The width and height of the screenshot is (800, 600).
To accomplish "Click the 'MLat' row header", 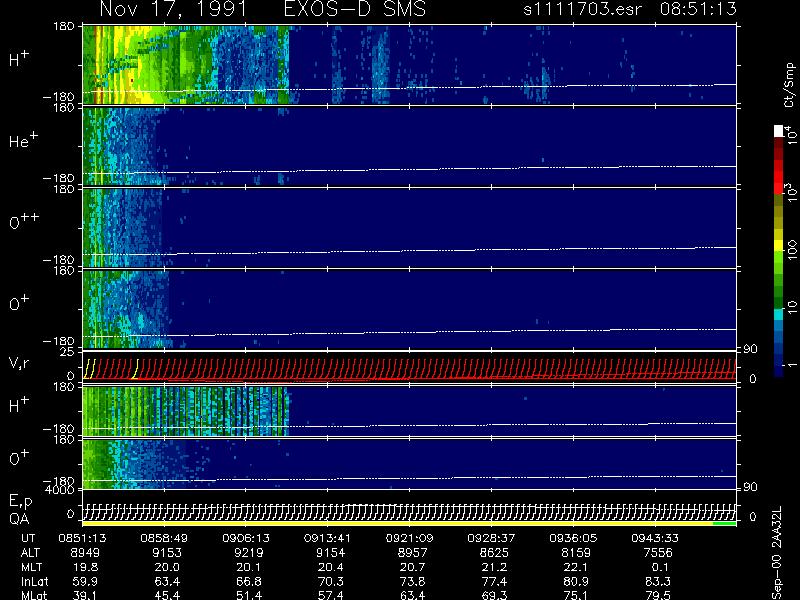I will tap(34, 595).
